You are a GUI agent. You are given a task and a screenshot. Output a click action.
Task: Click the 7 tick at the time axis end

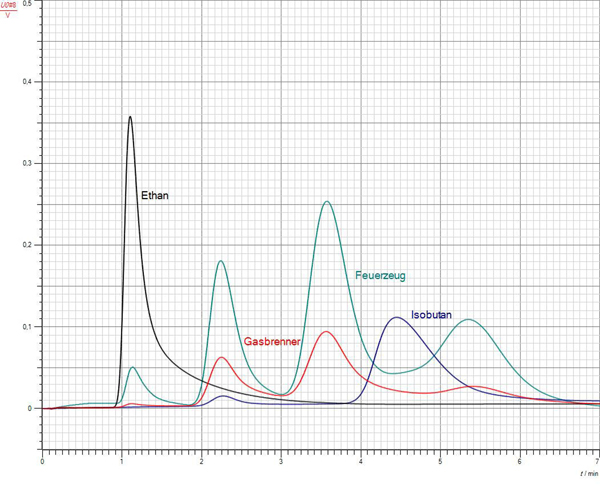597,462
